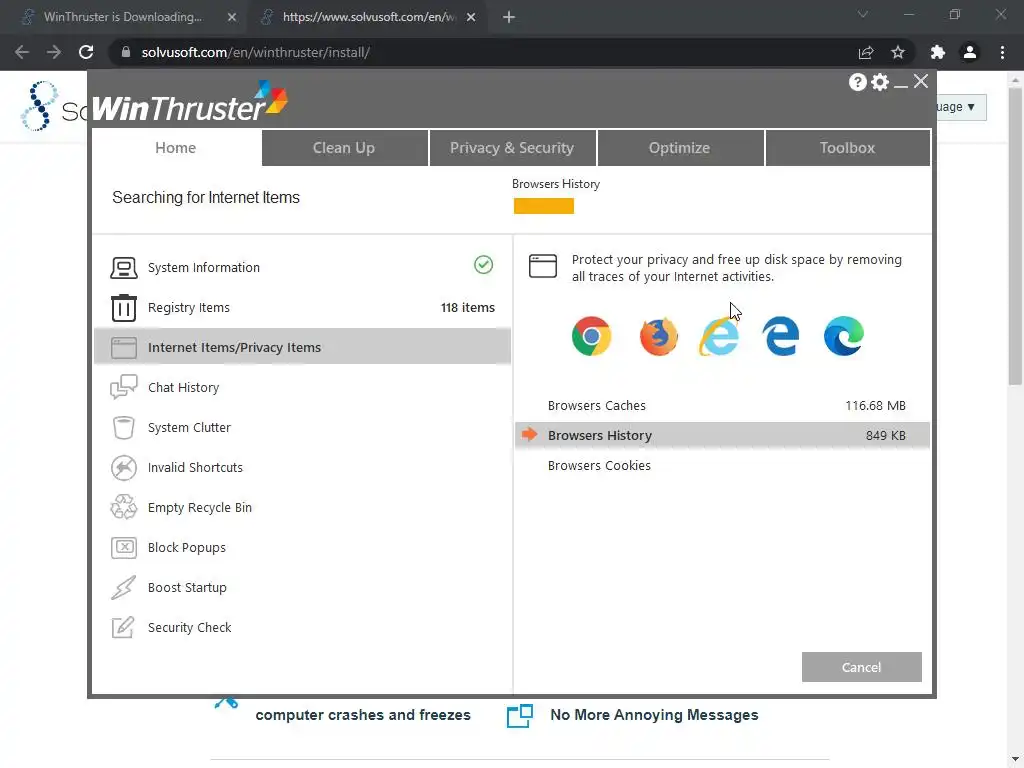Click the legacy Edge browser icon

pyautogui.click(x=780, y=336)
